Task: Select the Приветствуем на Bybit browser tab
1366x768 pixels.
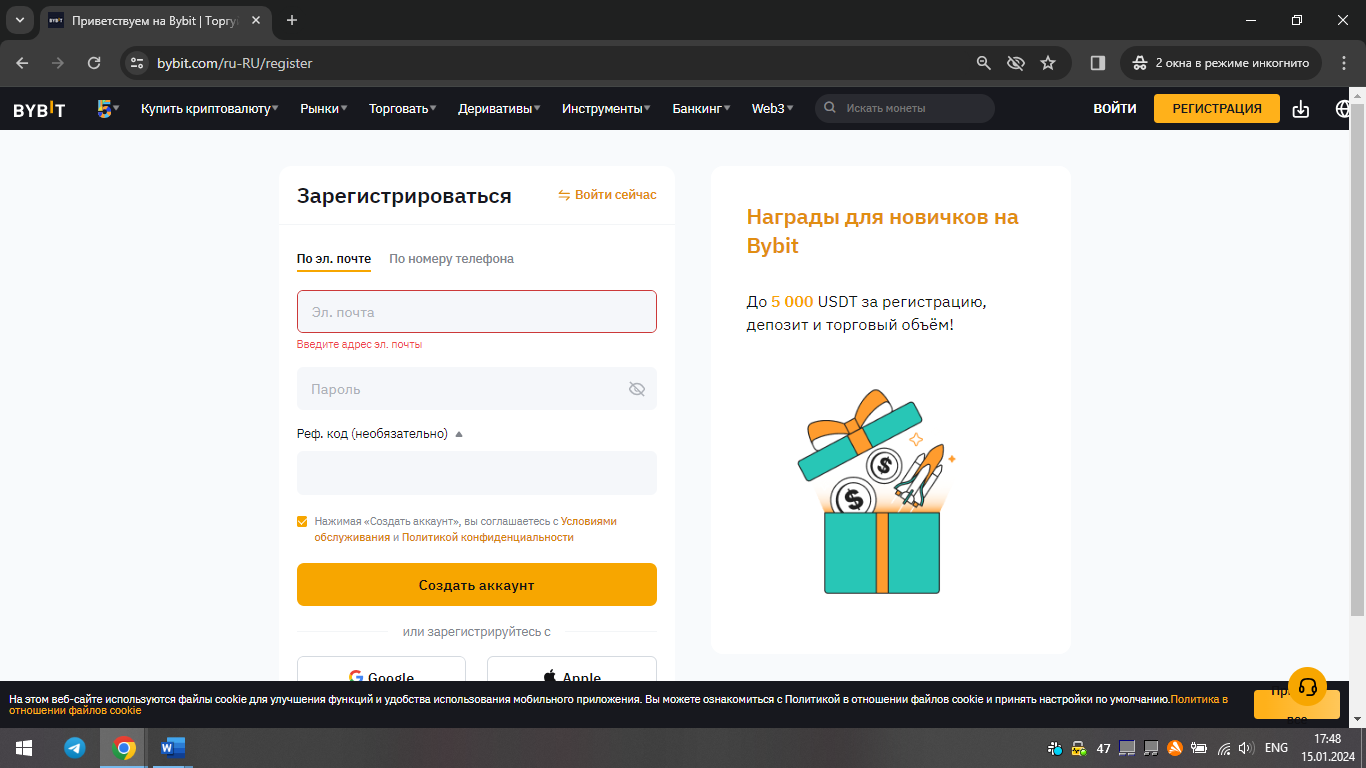Action: tap(155, 20)
